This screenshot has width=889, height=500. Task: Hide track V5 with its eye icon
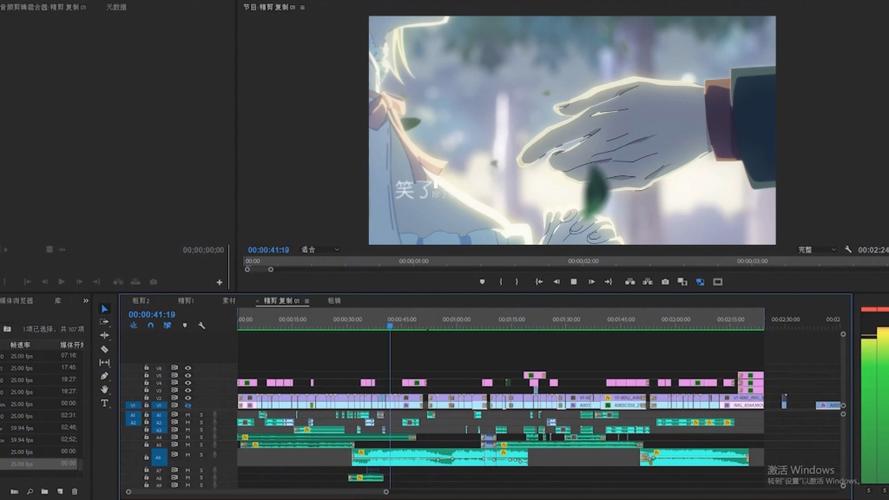(188, 375)
